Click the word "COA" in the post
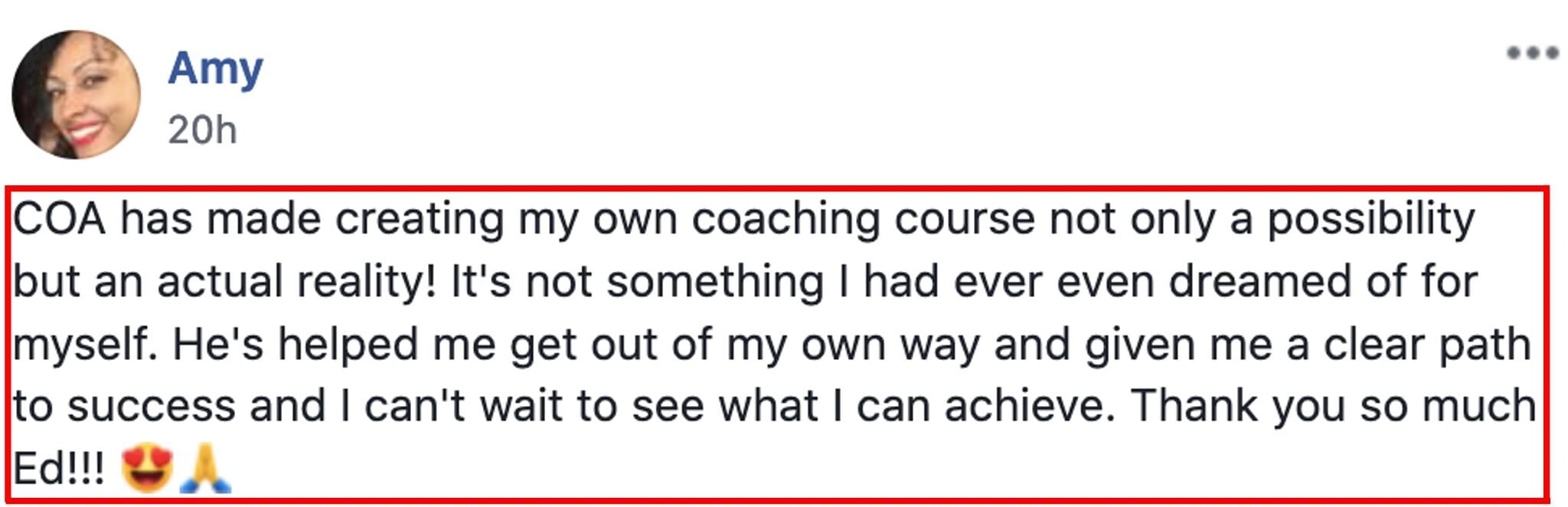This screenshot has width=1568, height=507. 59,220
